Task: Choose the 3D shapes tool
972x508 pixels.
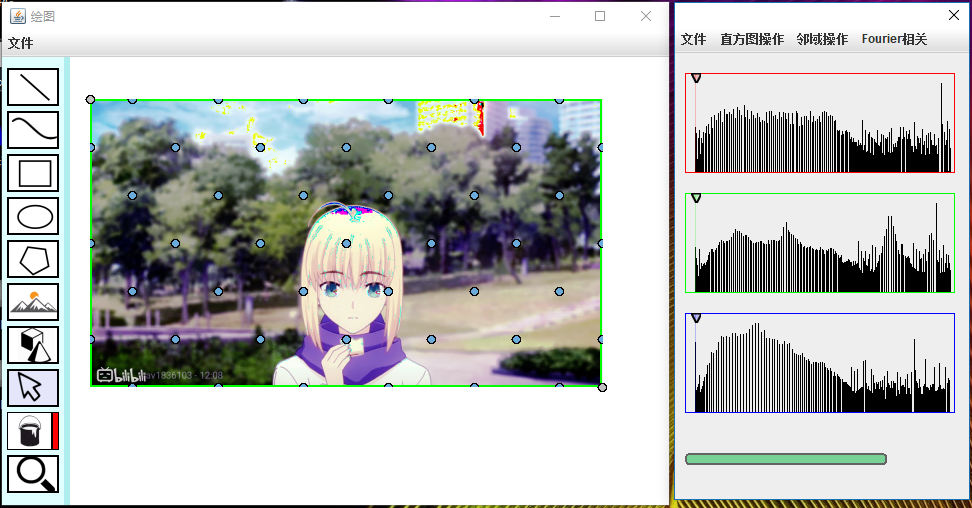Action: [x=33, y=345]
